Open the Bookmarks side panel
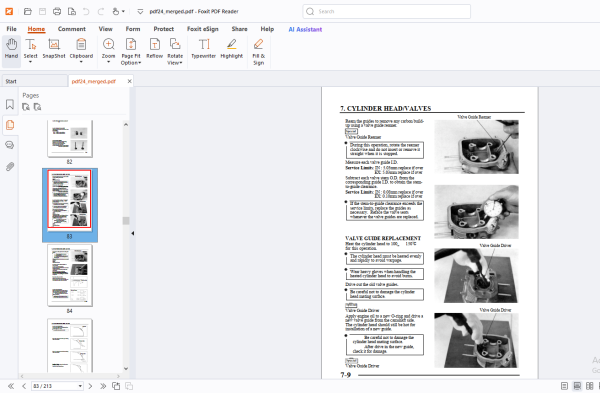 (x=10, y=104)
